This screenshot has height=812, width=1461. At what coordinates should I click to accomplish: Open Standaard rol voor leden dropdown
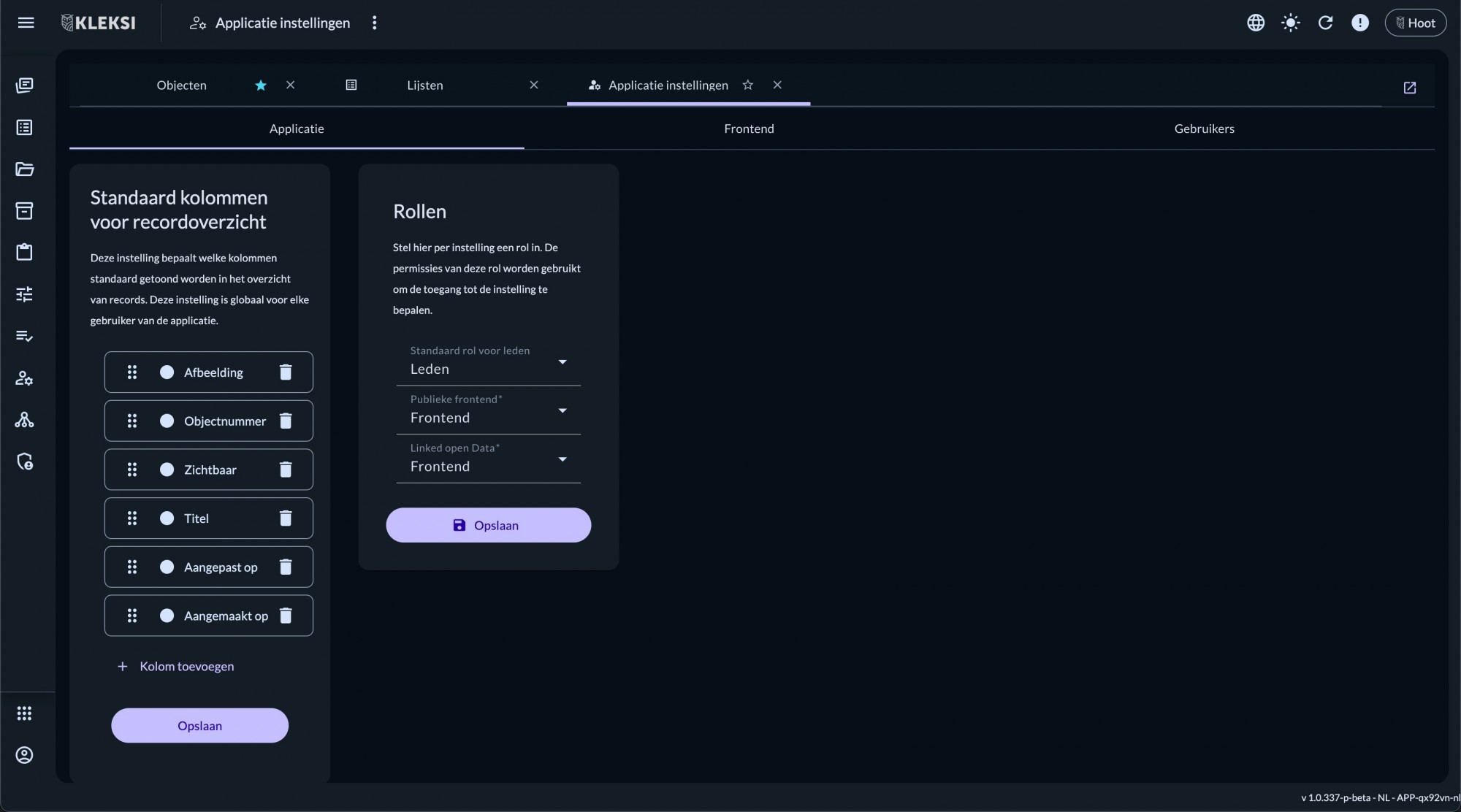pos(489,361)
